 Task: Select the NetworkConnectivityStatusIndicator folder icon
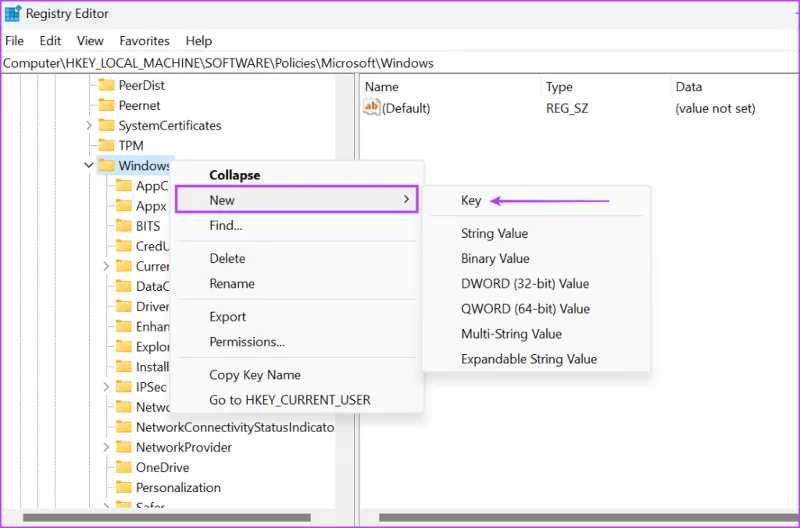[123, 427]
